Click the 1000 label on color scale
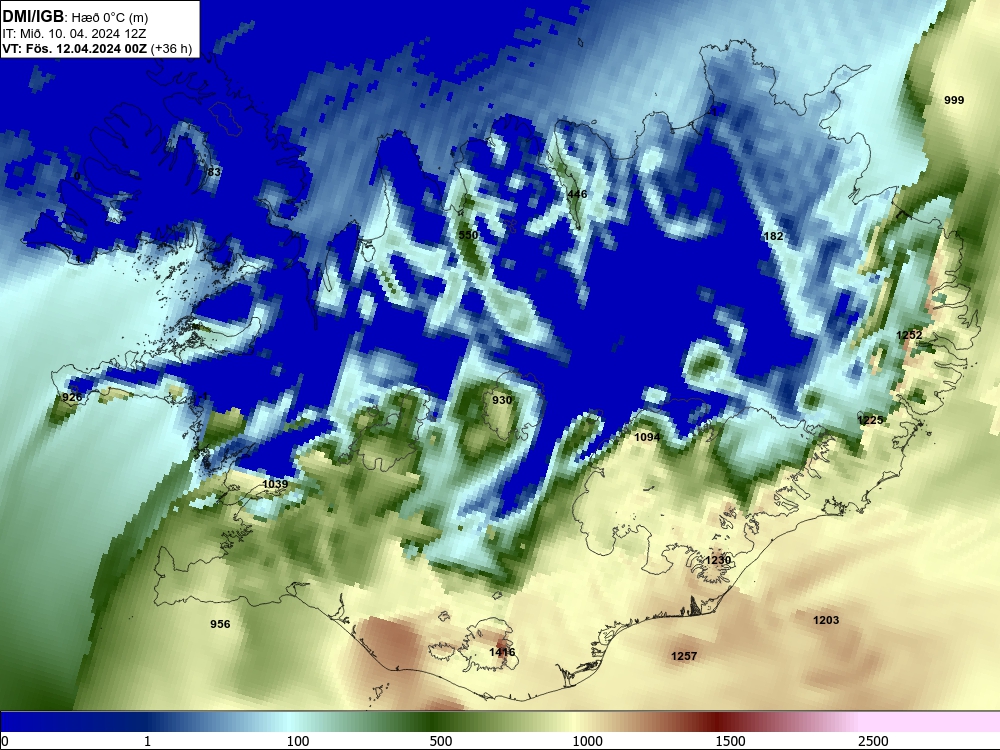The image size is (1000, 750). 587,740
